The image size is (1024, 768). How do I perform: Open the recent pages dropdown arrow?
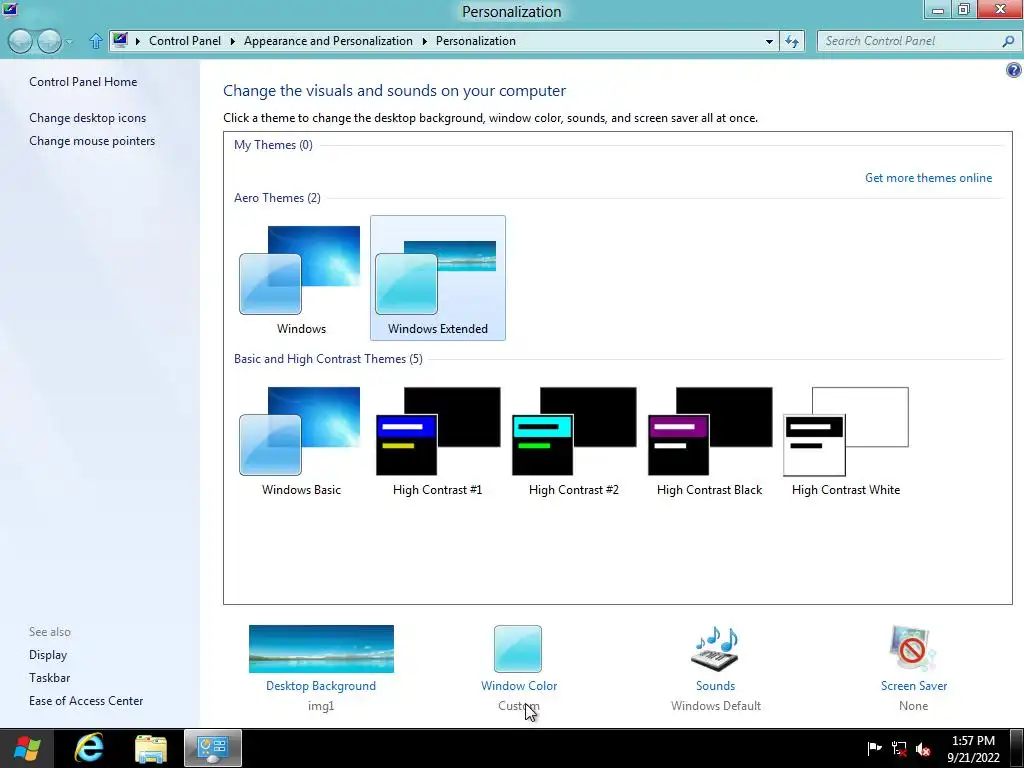(x=69, y=42)
